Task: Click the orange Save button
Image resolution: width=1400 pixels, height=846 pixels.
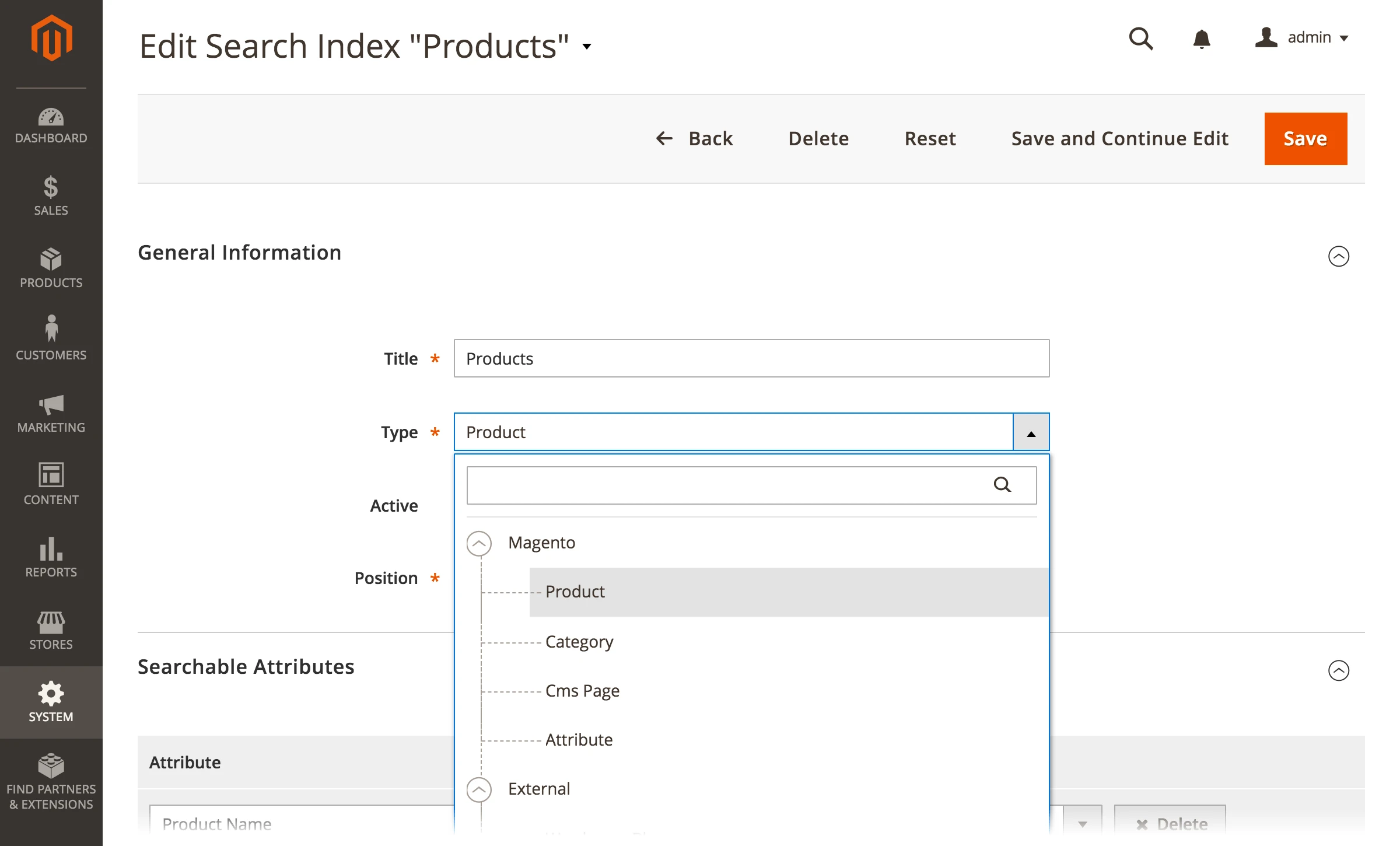Action: 1305,139
